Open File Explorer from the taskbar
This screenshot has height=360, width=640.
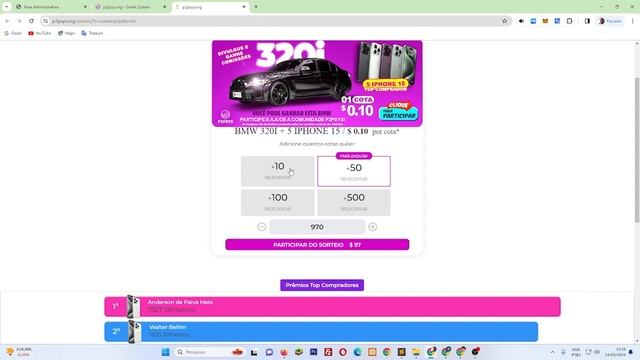pos(416,352)
